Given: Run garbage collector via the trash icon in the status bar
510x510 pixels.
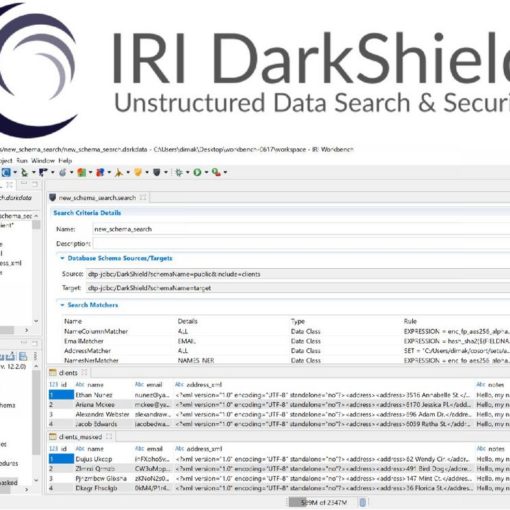Looking at the screenshot, I should pyautogui.click(x=363, y=502).
